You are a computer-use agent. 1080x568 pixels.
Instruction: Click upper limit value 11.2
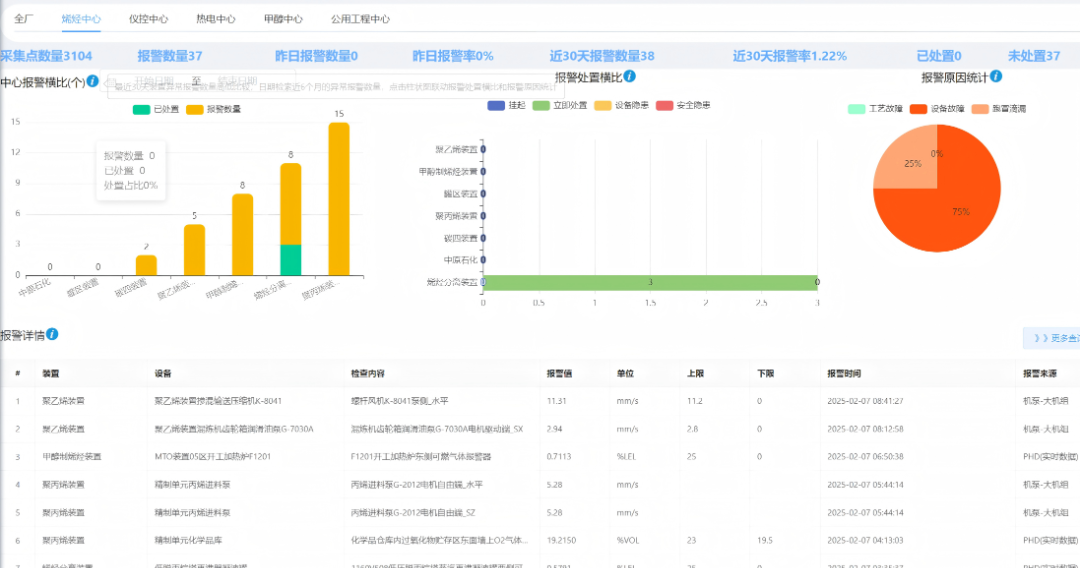(694, 401)
